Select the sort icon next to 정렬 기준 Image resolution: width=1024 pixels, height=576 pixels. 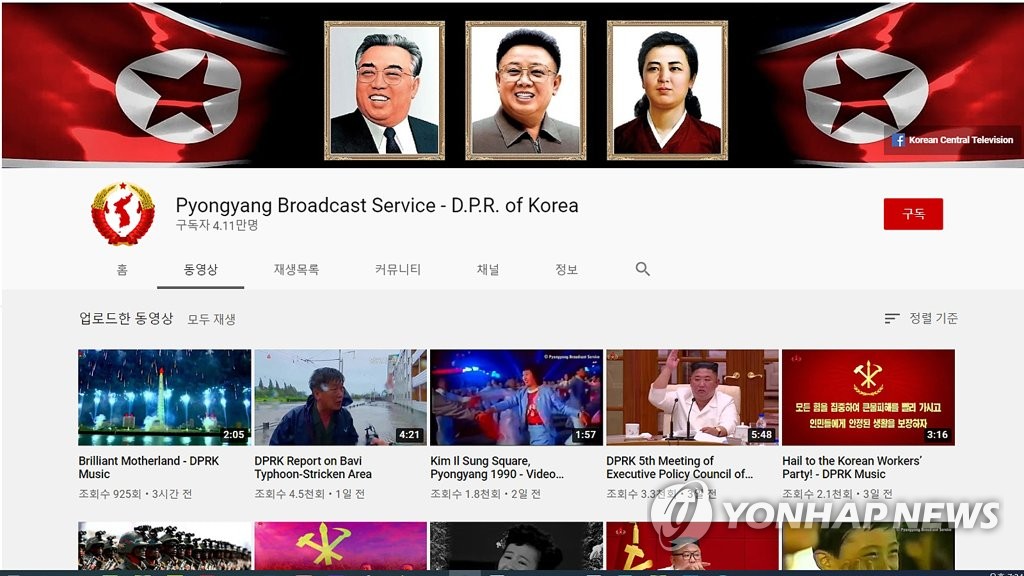coord(890,318)
